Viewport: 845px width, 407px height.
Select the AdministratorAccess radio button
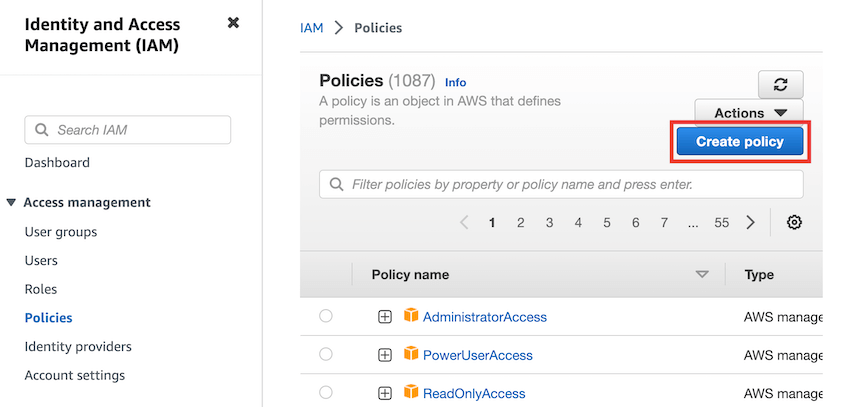[325, 316]
